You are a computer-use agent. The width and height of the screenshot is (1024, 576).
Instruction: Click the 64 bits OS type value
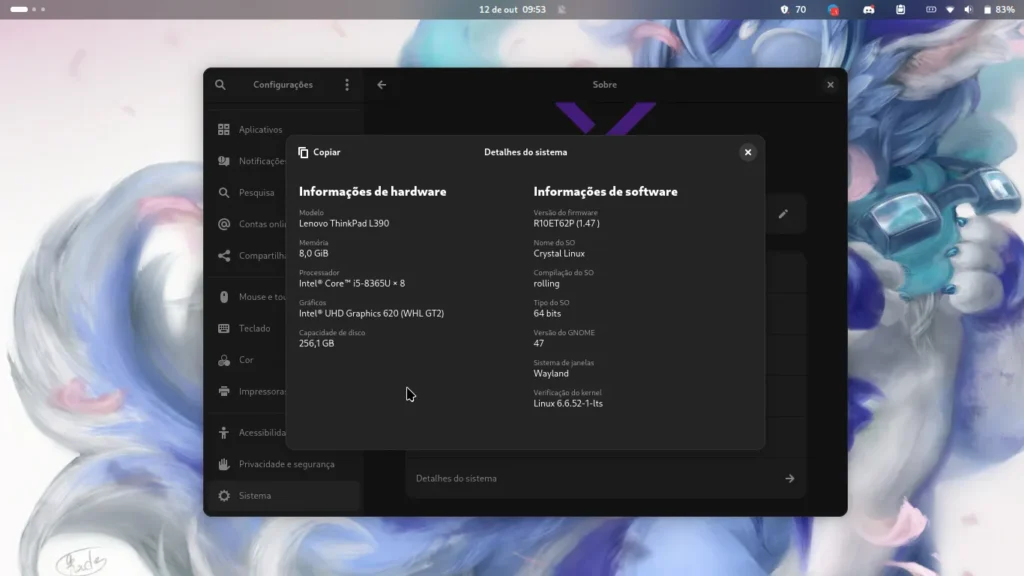tap(547, 313)
